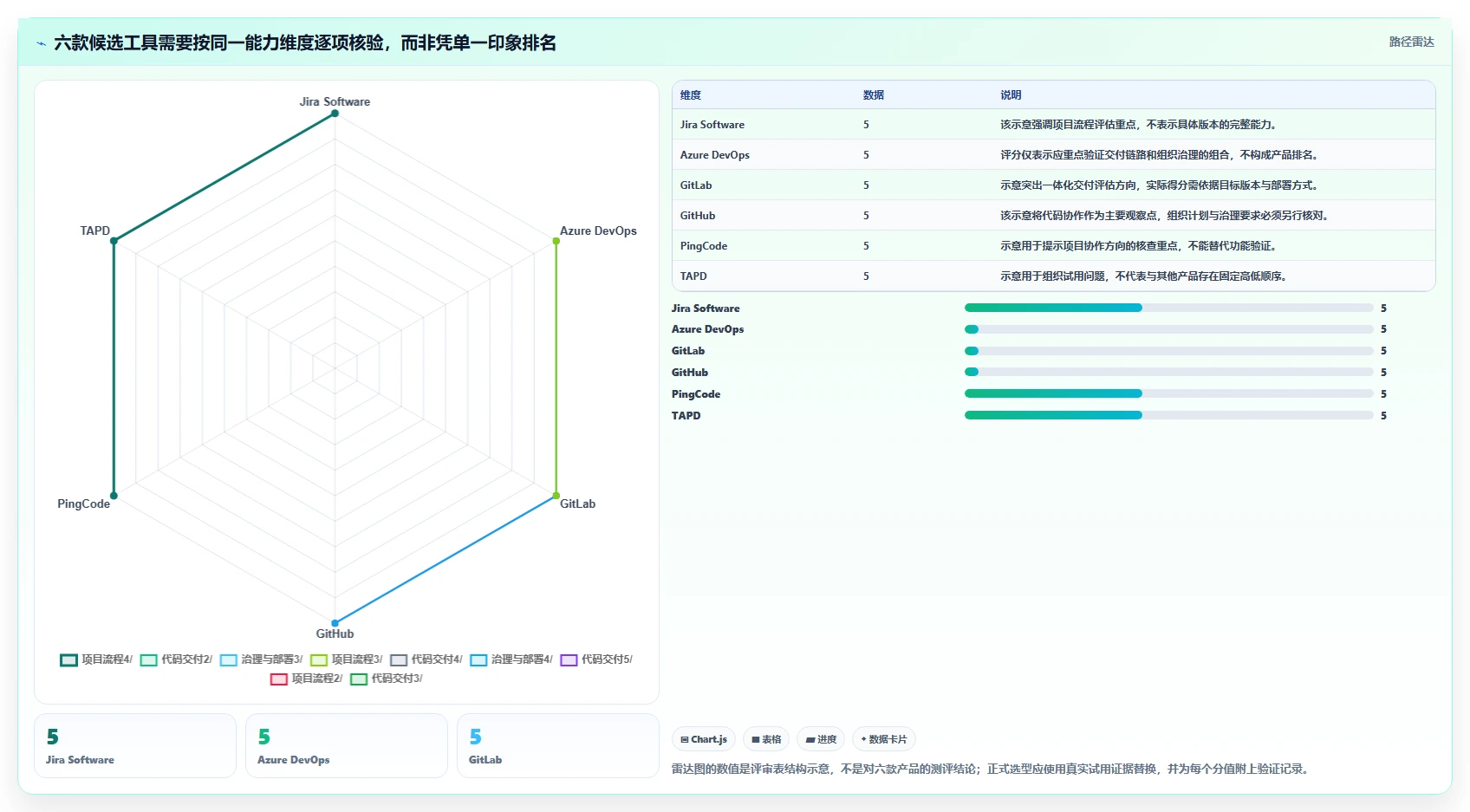The height and width of the screenshot is (812, 1470).
Task: Select the GitLab table row name
Action: point(696,185)
